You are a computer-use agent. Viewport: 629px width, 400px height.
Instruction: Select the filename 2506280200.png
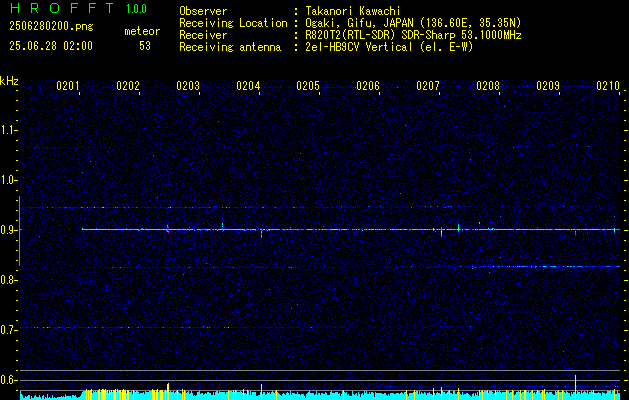pos(51,26)
